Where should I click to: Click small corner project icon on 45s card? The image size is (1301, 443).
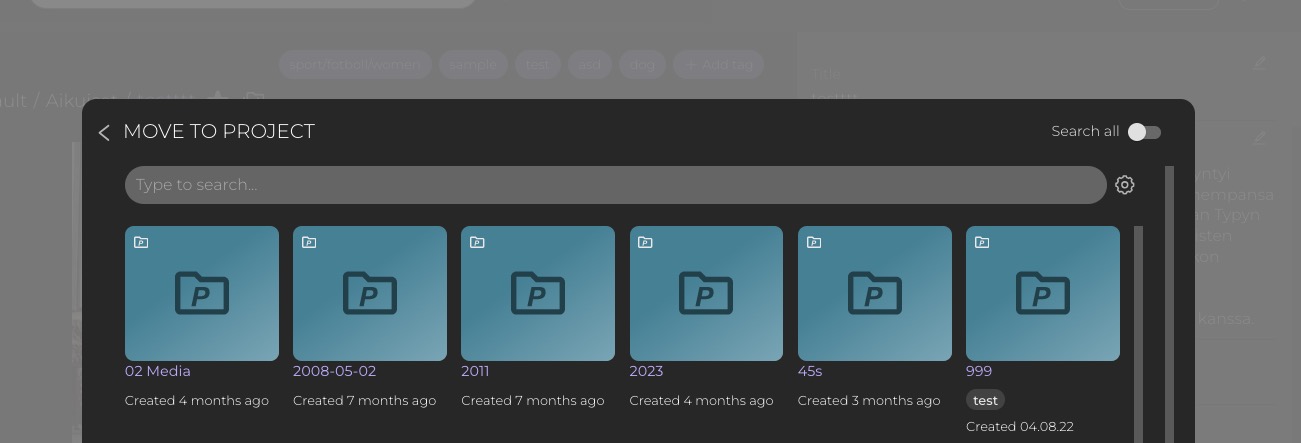tap(814, 242)
